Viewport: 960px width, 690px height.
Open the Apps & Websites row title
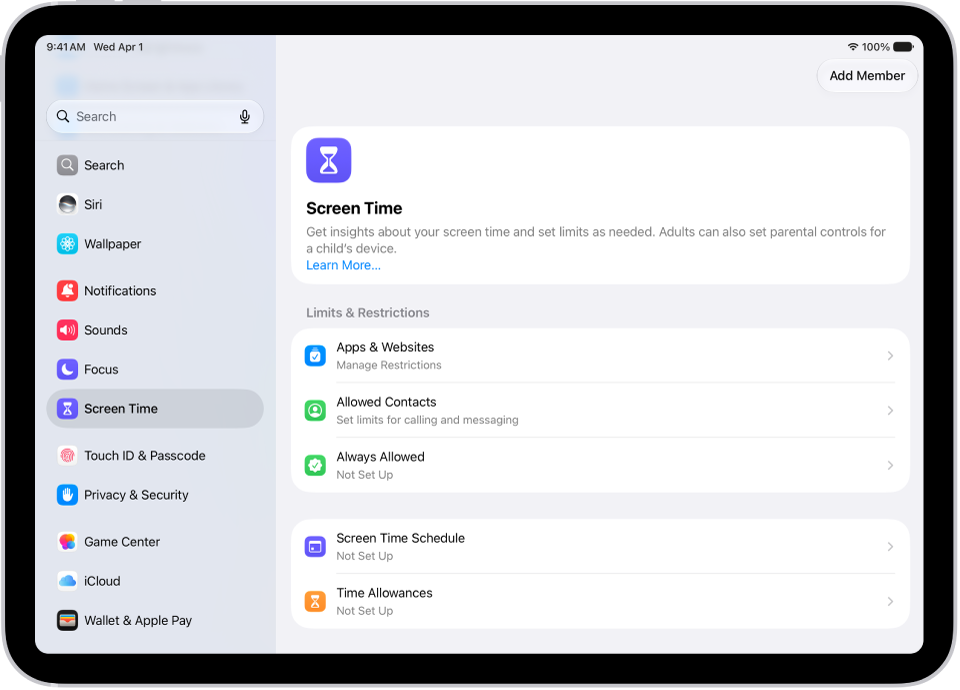[x=385, y=347]
